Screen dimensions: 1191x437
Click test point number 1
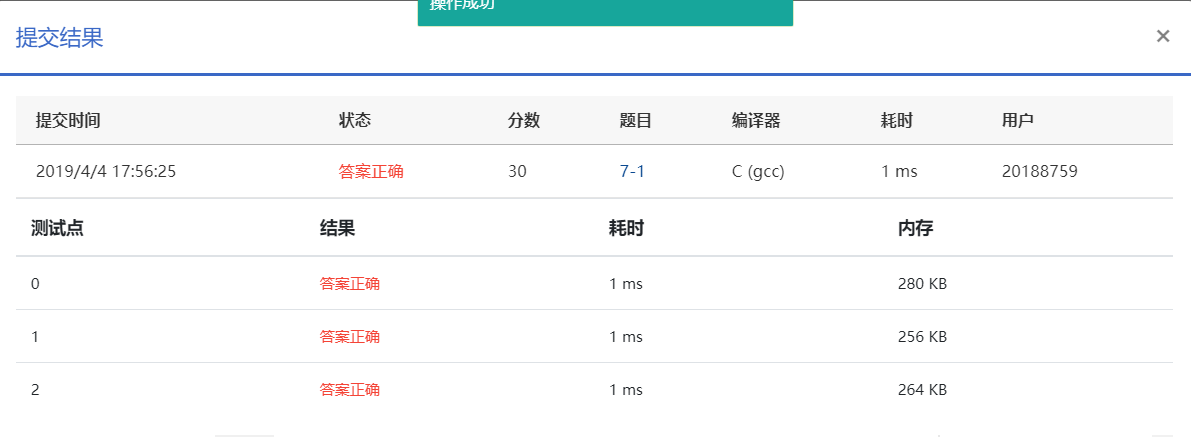pyautogui.click(x=35, y=337)
